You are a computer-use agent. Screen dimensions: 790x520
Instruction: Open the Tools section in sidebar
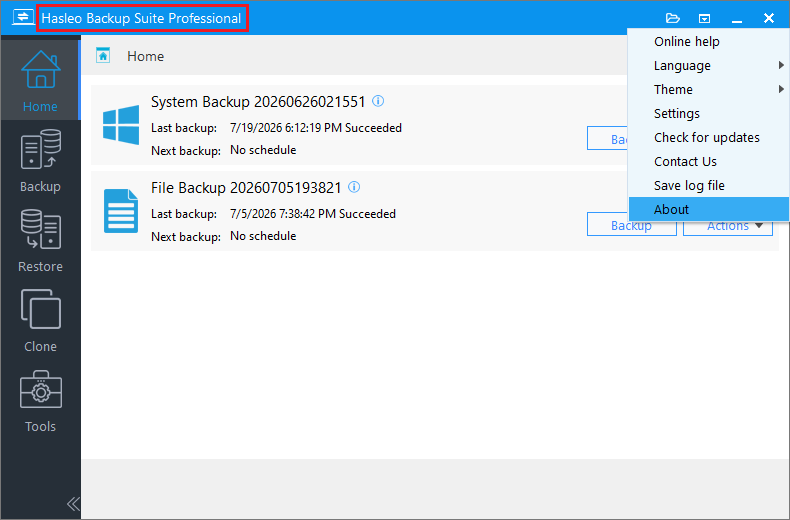40,401
